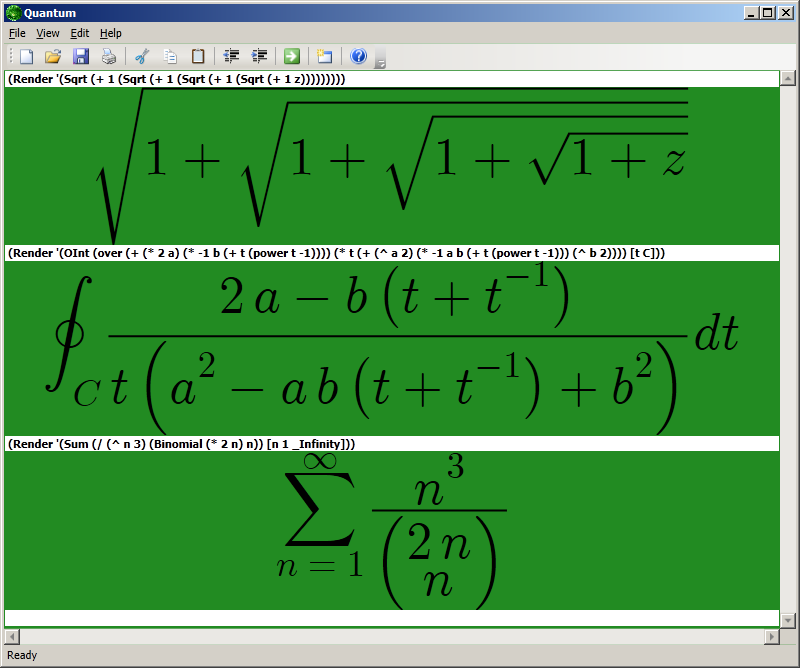Screen dimensions: 800x668
Task: Select the rendered nested square root formula
Action: pyautogui.click(x=392, y=166)
